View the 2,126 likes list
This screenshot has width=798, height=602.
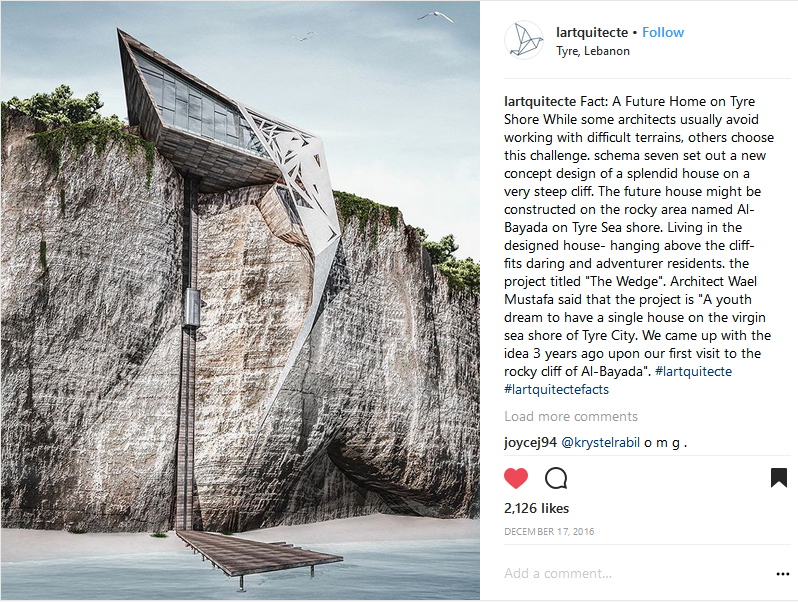pos(536,508)
